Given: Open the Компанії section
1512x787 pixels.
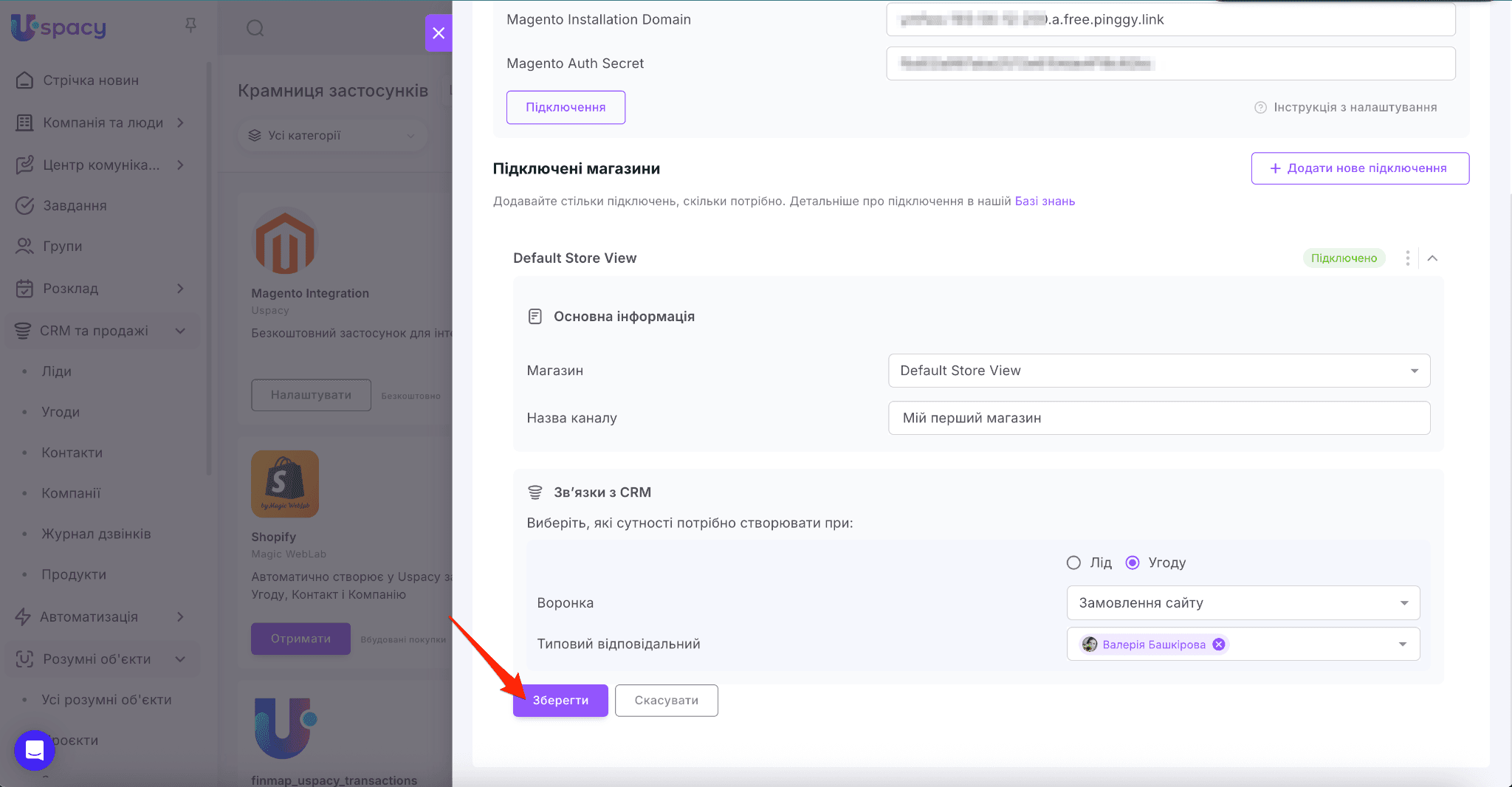Looking at the screenshot, I should (71, 493).
